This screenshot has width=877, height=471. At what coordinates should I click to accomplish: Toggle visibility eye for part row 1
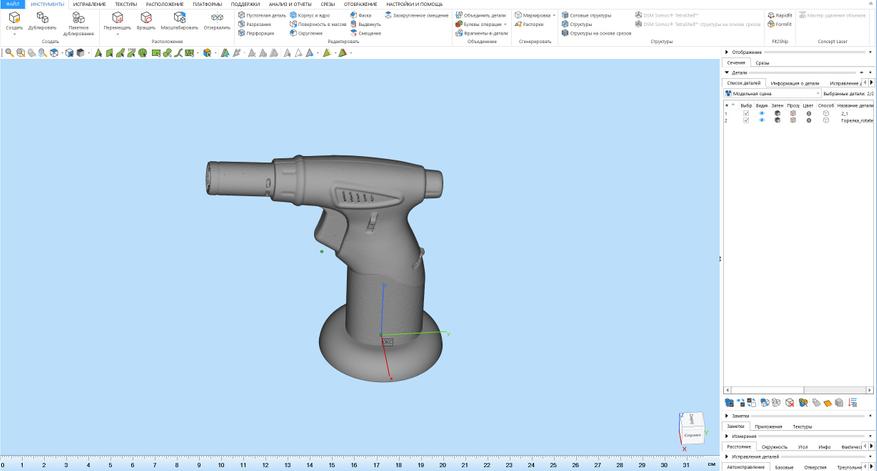click(x=761, y=114)
